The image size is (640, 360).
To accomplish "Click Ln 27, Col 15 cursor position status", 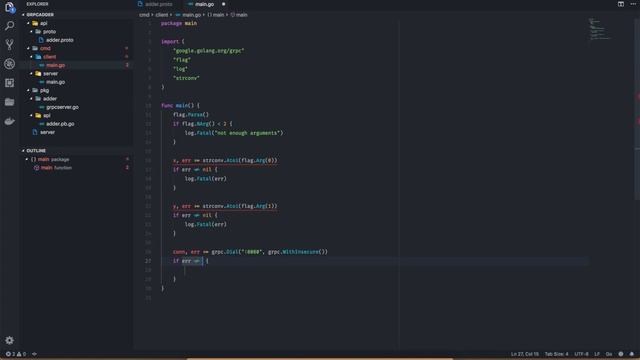I will 524,354.
